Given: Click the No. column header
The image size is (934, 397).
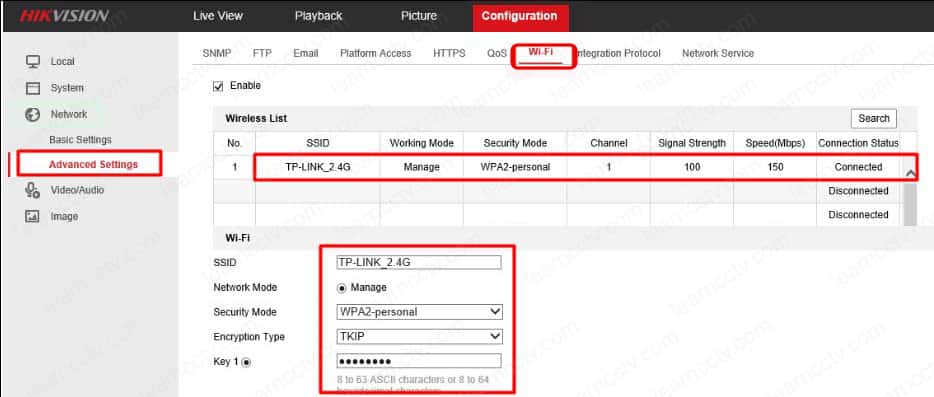Looking at the screenshot, I should [235, 144].
